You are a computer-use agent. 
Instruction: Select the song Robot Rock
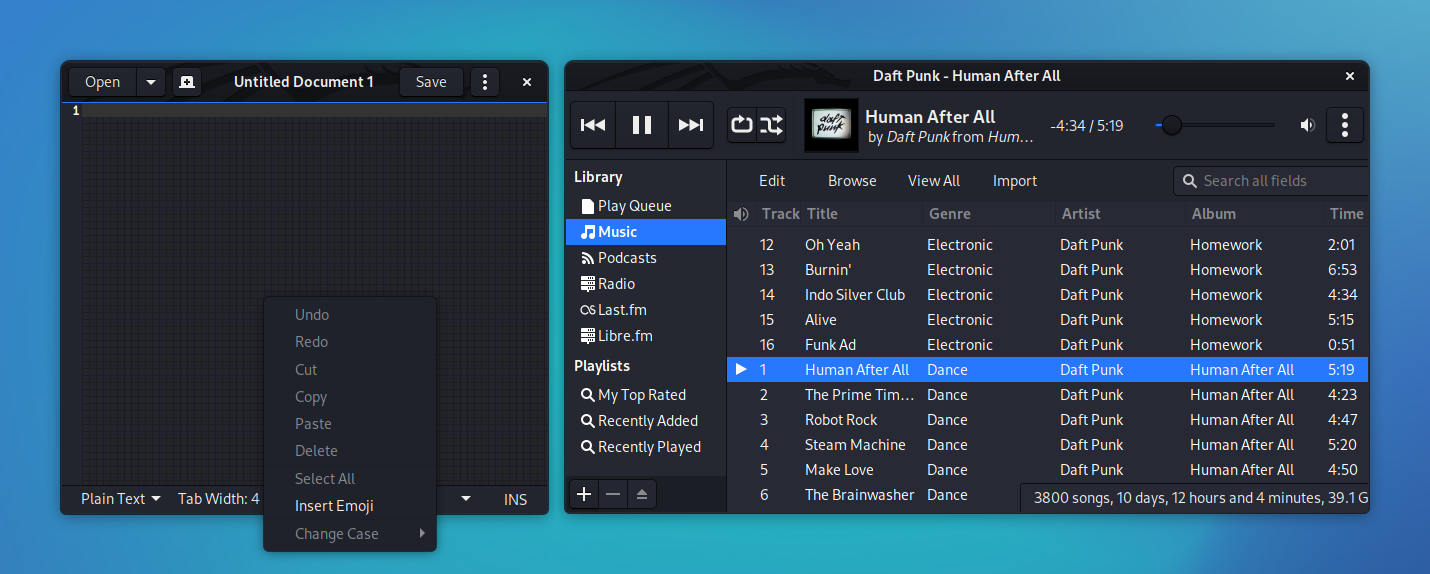point(1047,420)
